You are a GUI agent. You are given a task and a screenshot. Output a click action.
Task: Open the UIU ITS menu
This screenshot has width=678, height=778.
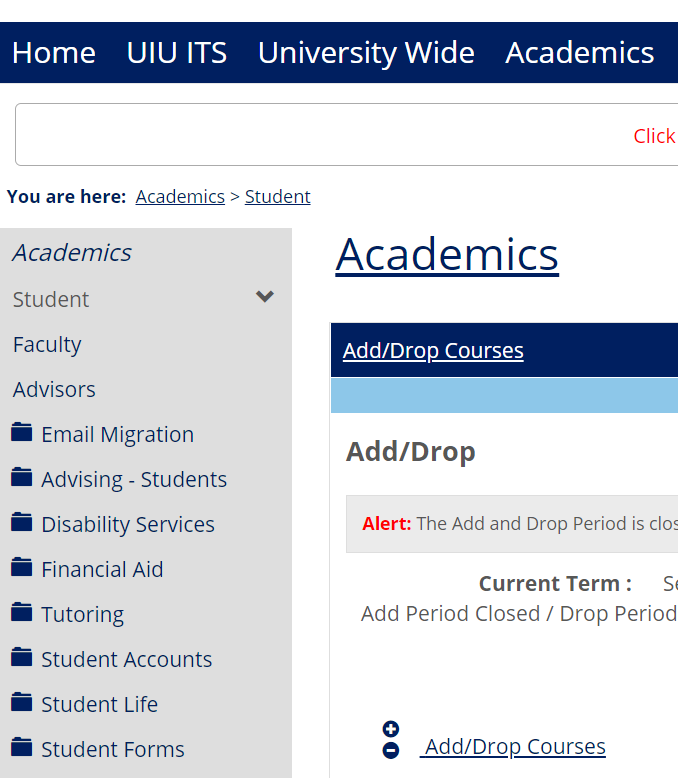coord(177,52)
